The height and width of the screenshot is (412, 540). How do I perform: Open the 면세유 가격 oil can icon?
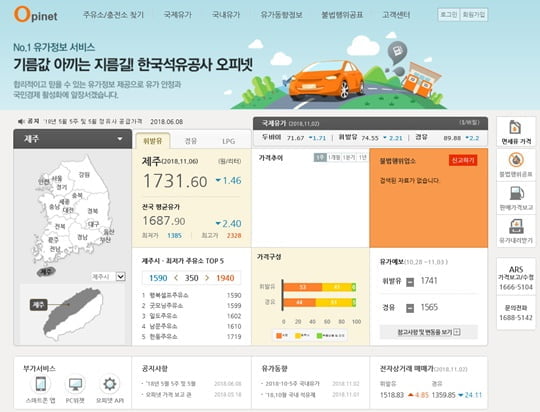point(516,127)
